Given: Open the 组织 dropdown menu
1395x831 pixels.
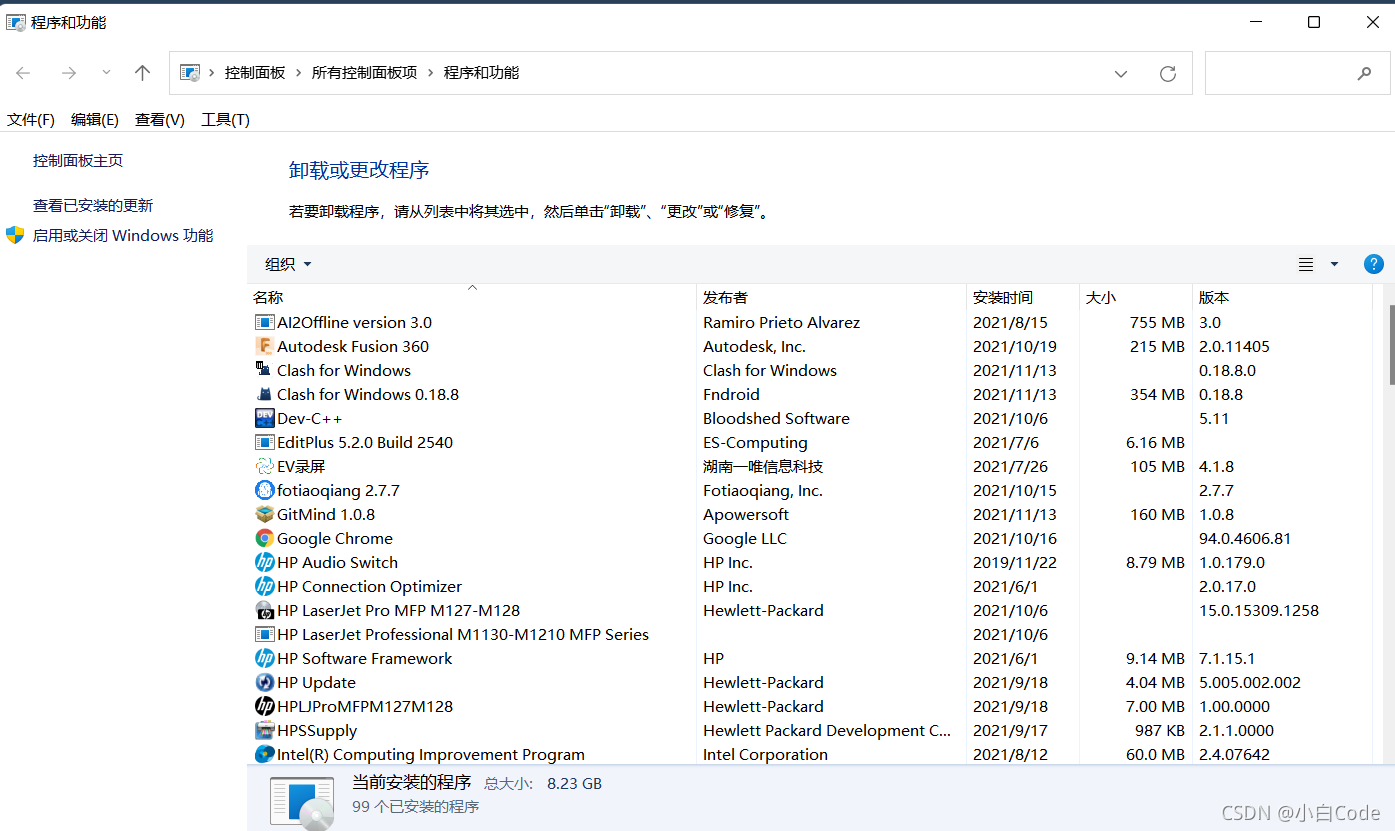Looking at the screenshot, I should coord(288,264).
